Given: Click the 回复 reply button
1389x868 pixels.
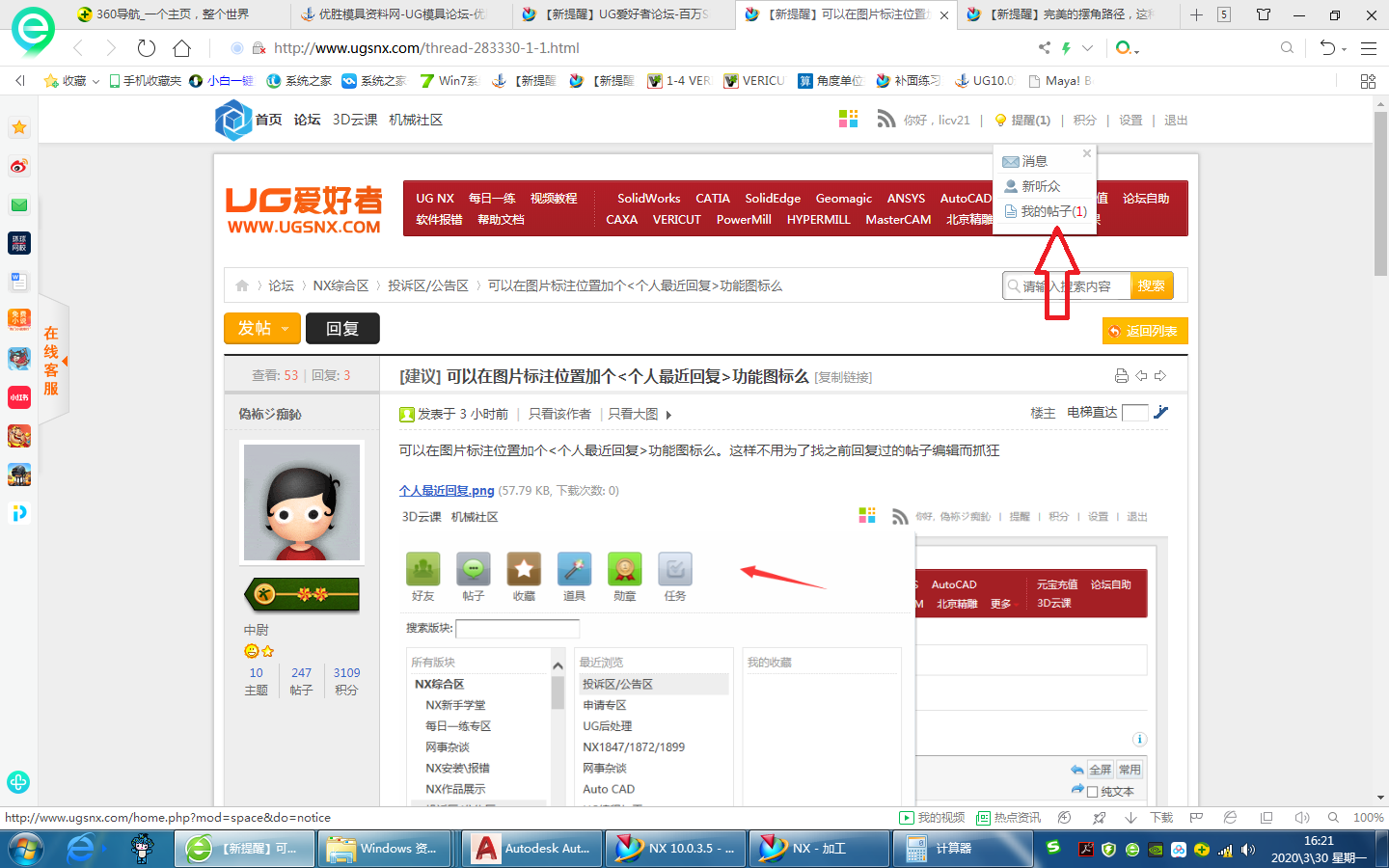Looking at the screenshot, I should [x=342, y=329].
